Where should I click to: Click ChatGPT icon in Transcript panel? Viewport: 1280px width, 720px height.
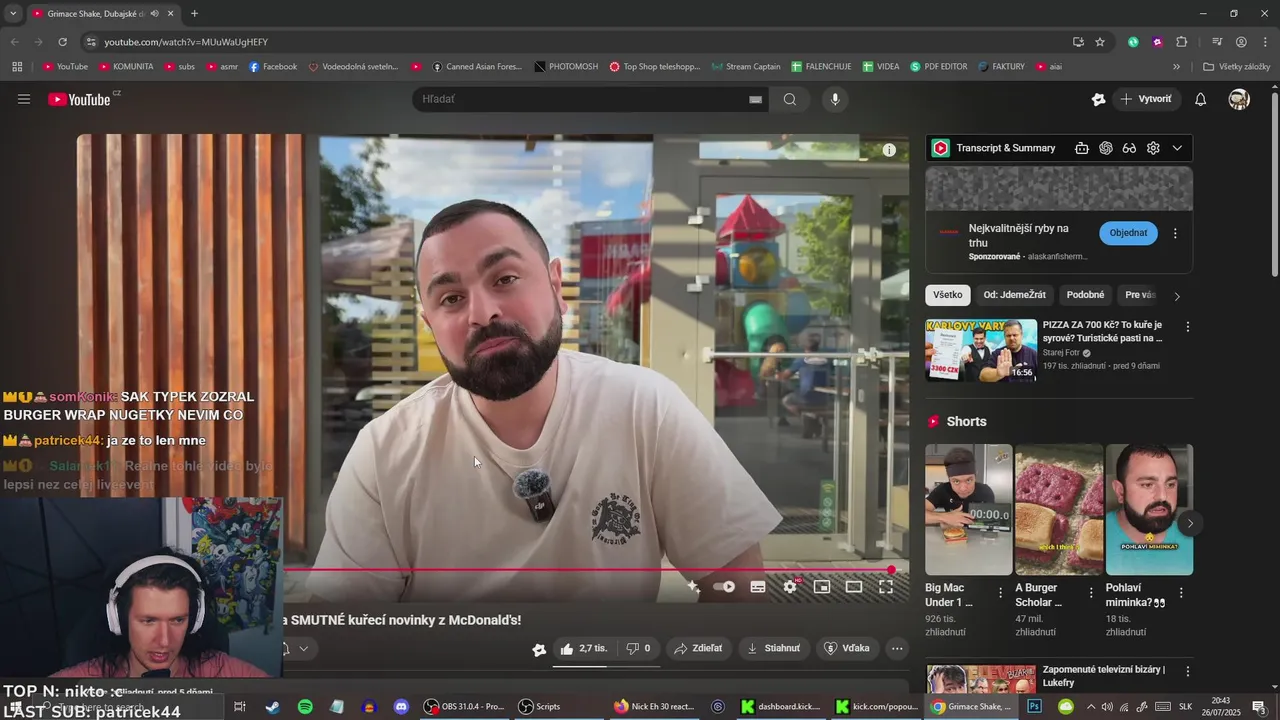(1106, 148)
